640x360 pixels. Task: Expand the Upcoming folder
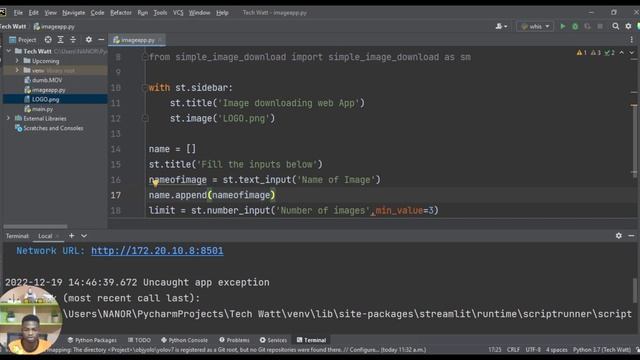(17, 61)
